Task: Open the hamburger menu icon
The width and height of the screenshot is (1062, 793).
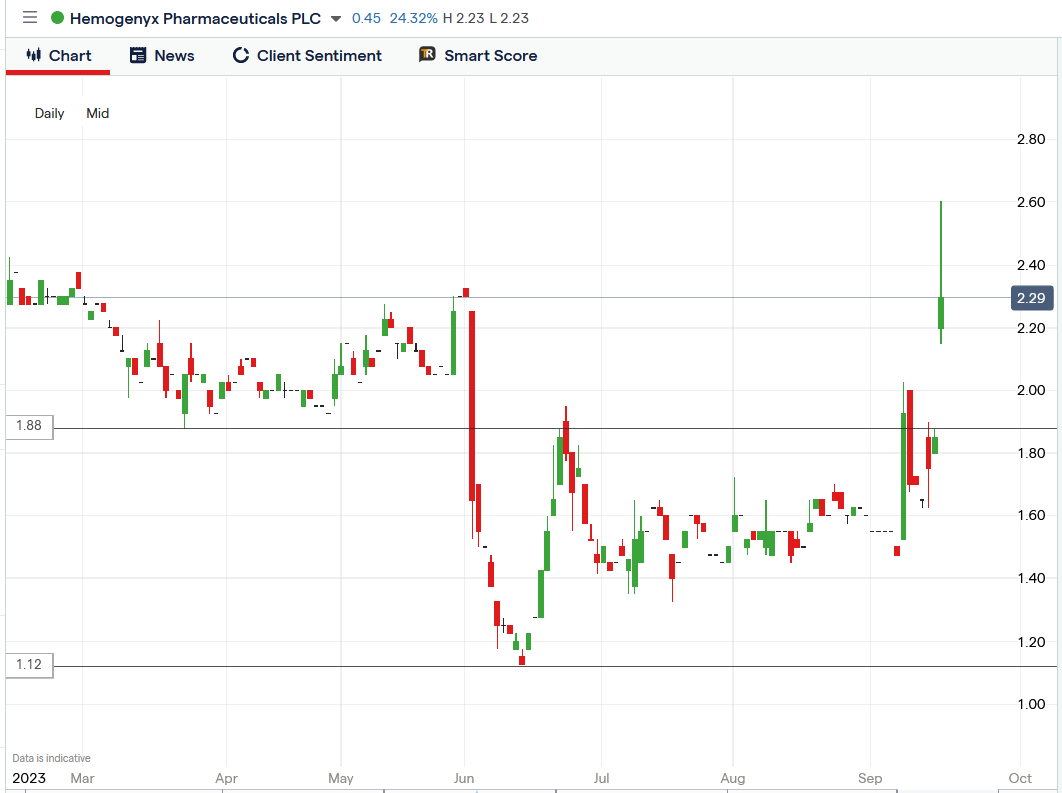Action: [30, 18]
